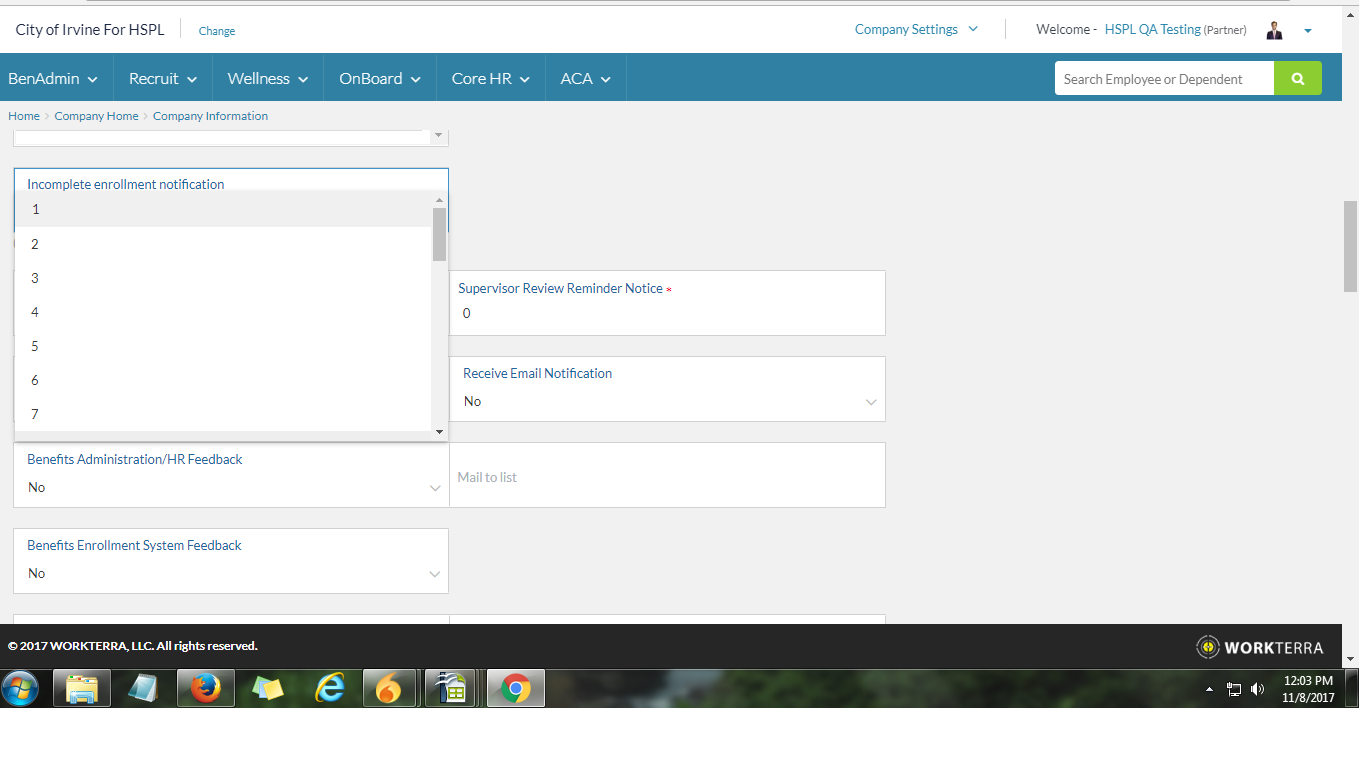The height and width of the screenshot is (768, 1366).
Task: Launch Internet Explorer from the taskbar
Action: pos(329,688)
